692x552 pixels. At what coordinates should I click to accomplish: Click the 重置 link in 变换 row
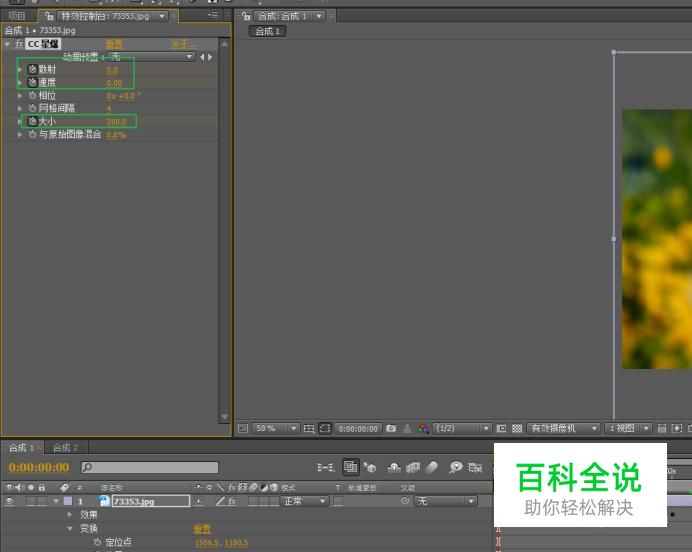click(202, 529)
